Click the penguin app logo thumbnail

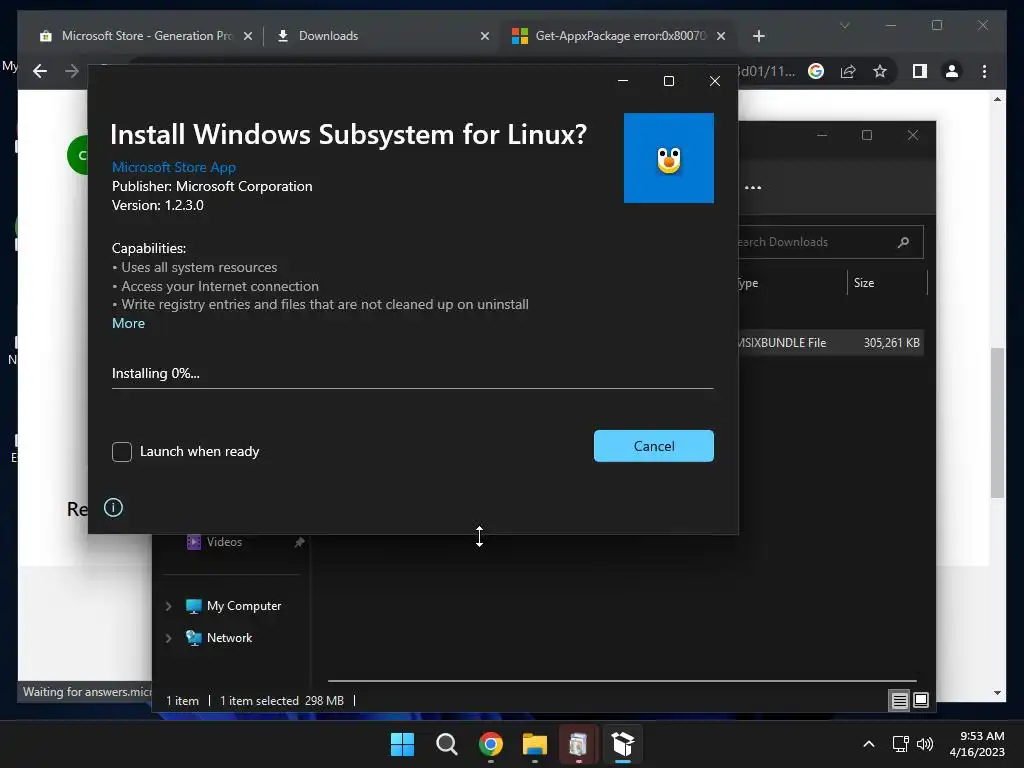click(x=669, y=158)
